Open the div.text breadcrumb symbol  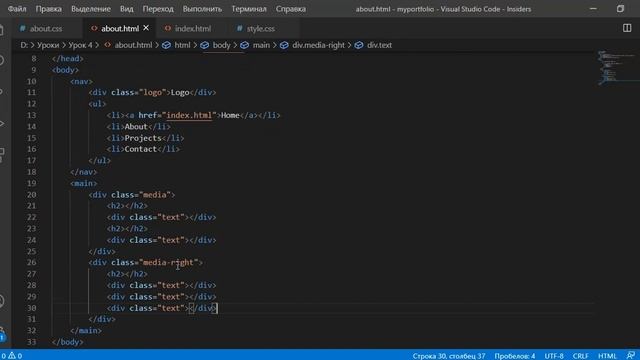point(379,45)
